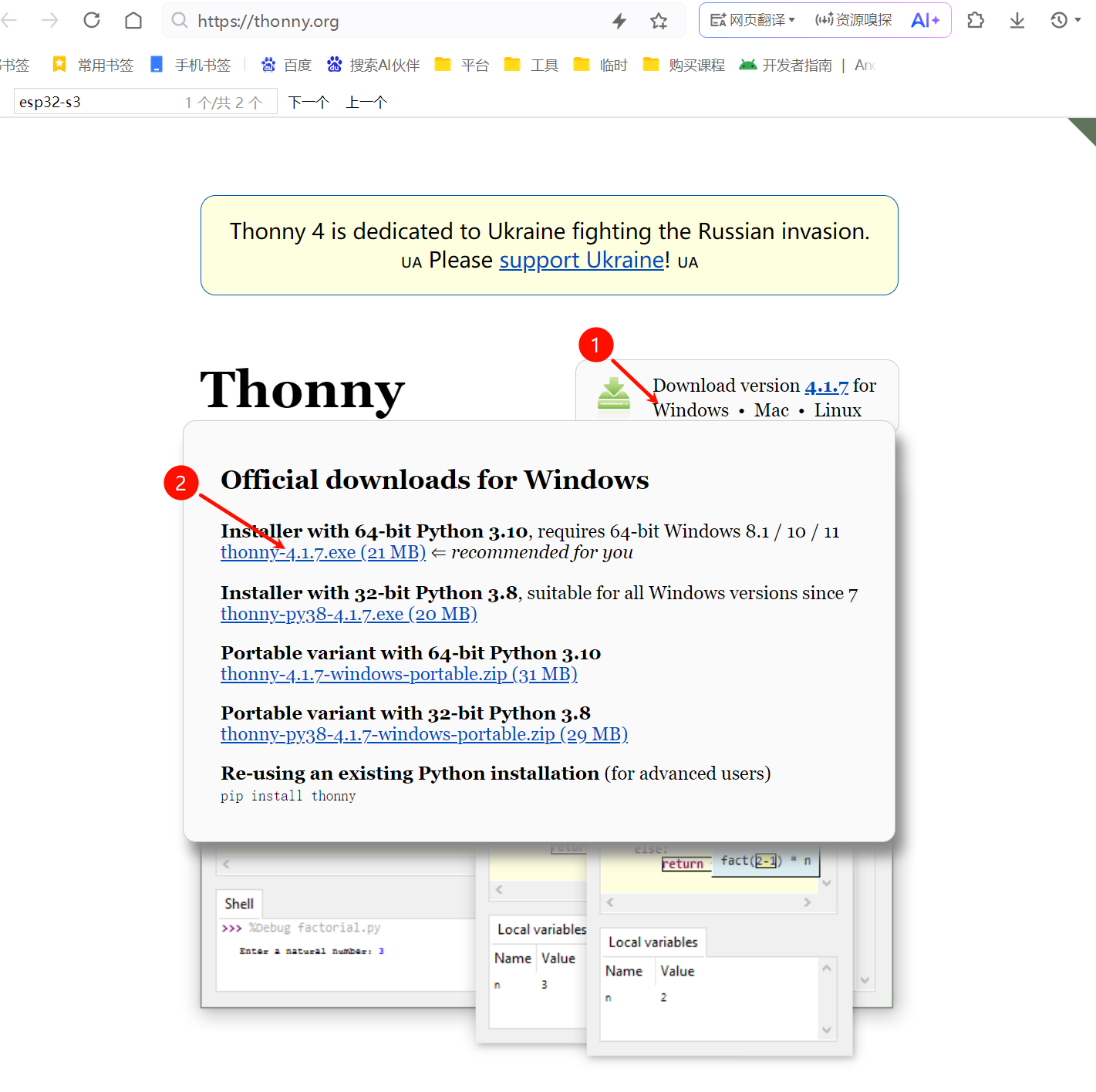Reload the page with the refresh icon
The image size is (1096, 1092).
(92, 20)
